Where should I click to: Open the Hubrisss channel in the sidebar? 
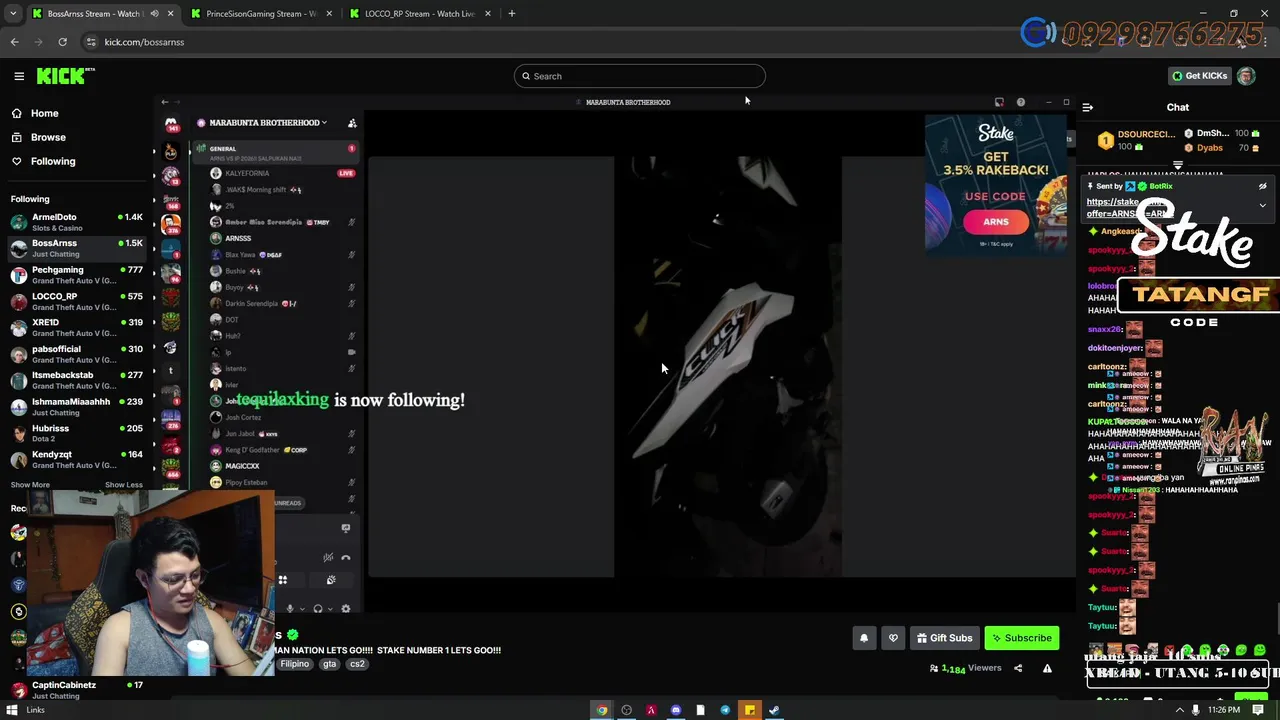pos(76,433)
